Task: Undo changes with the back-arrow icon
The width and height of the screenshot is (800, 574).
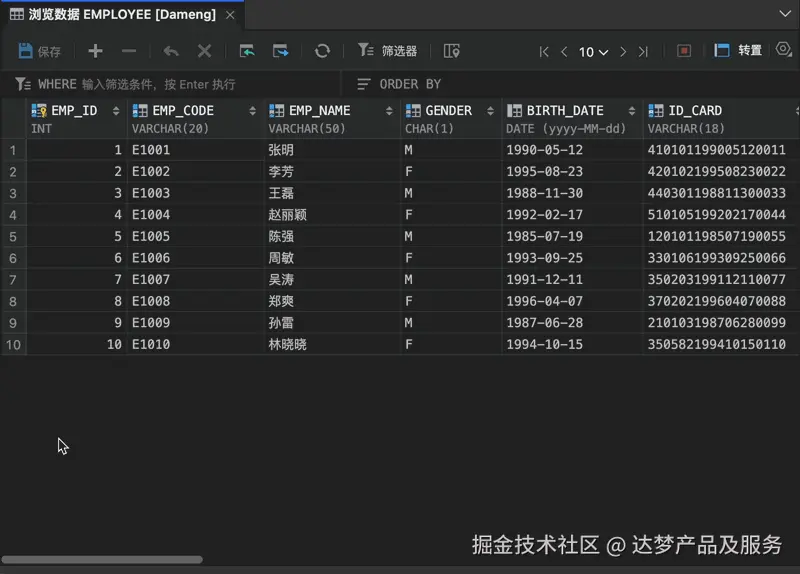Action: click(171, 51)
